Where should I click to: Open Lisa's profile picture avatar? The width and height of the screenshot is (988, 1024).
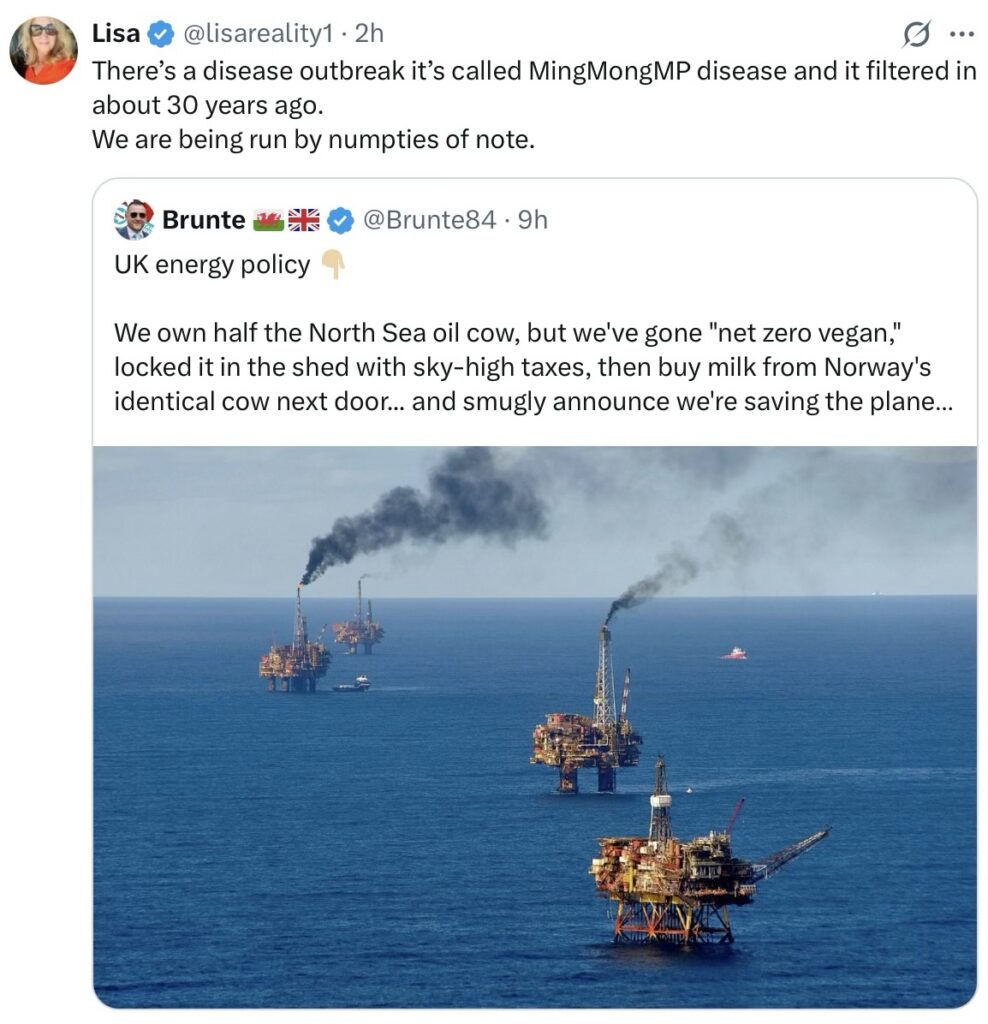pyautogui.click(x=43, y=50)
